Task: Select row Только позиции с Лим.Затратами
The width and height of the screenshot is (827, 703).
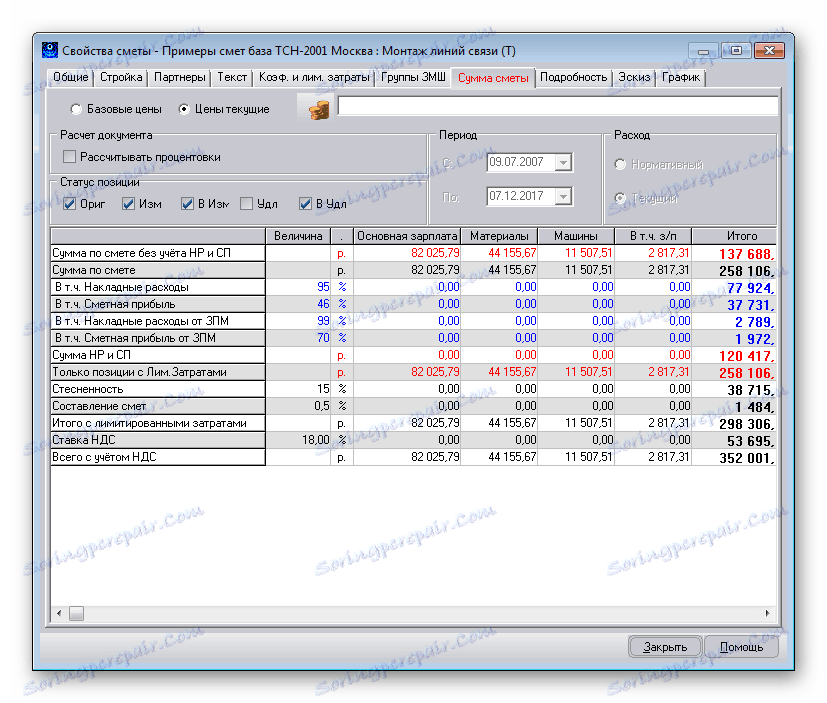Action: (x=158, y=372)
